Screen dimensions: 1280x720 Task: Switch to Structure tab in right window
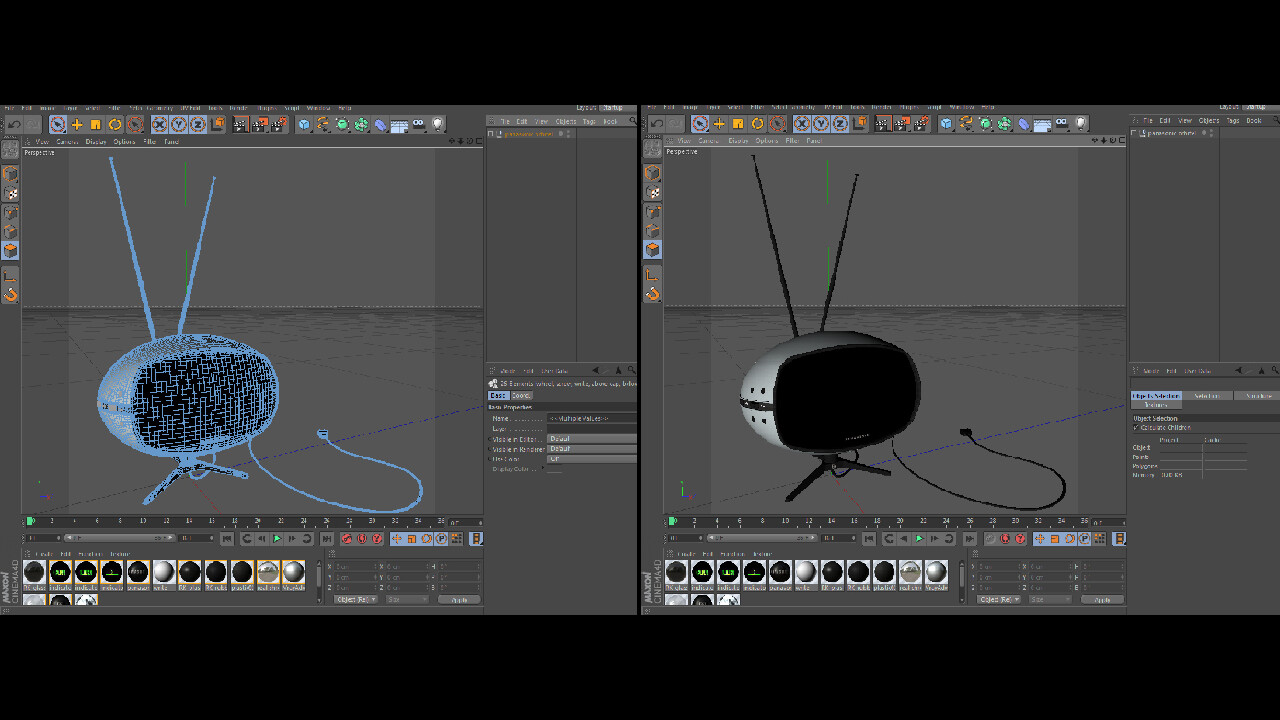coord(1257,396)
